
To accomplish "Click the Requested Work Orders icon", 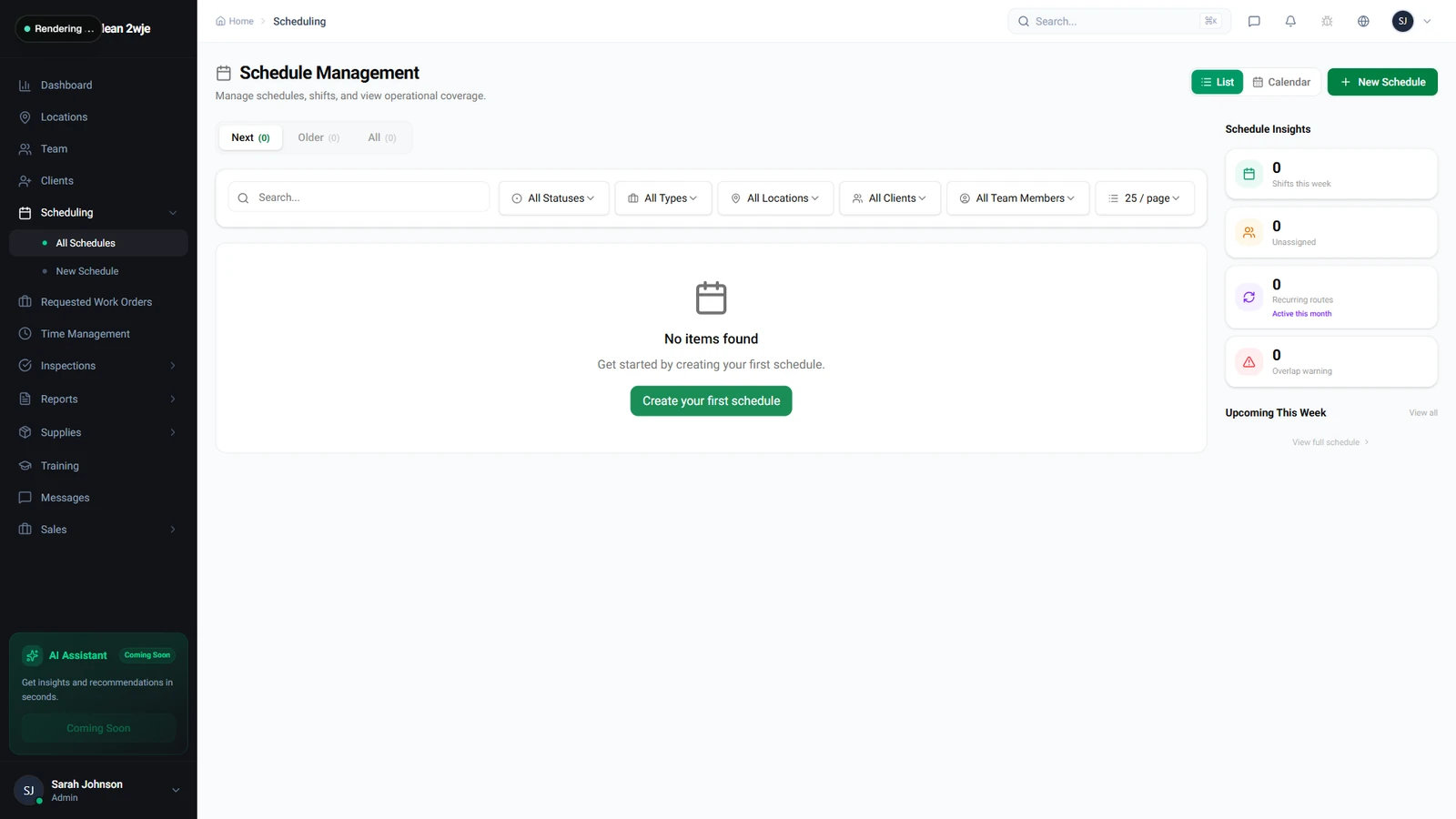I will point(25,302).
